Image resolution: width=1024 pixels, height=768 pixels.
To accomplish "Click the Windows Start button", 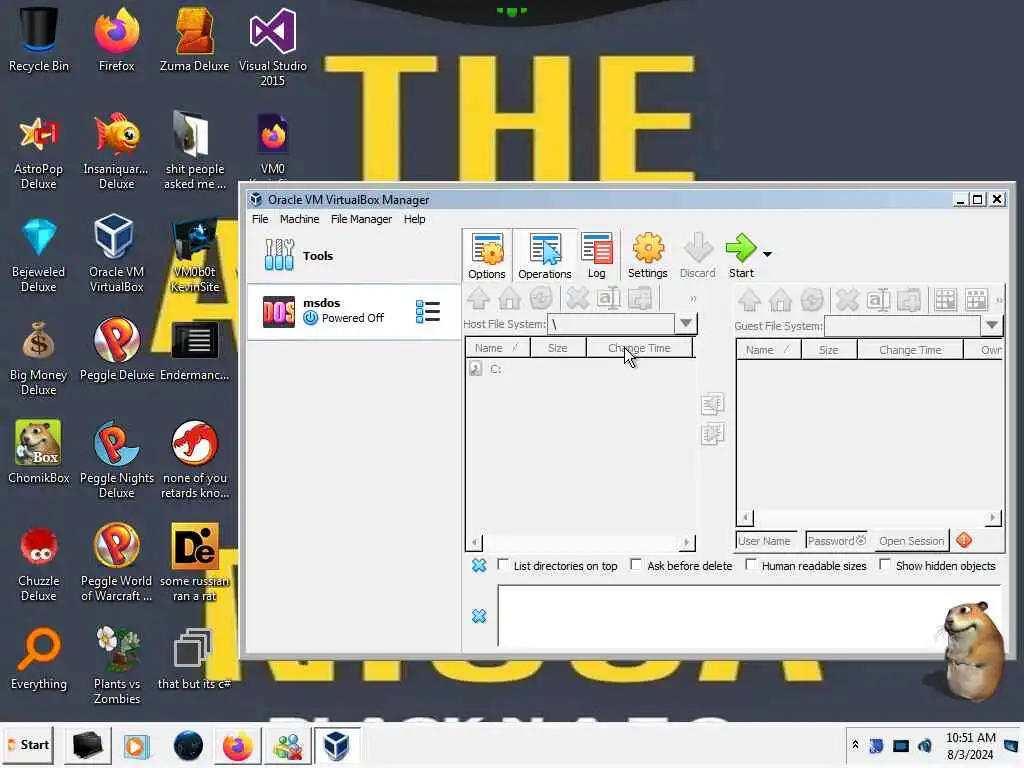I will 28,745.
